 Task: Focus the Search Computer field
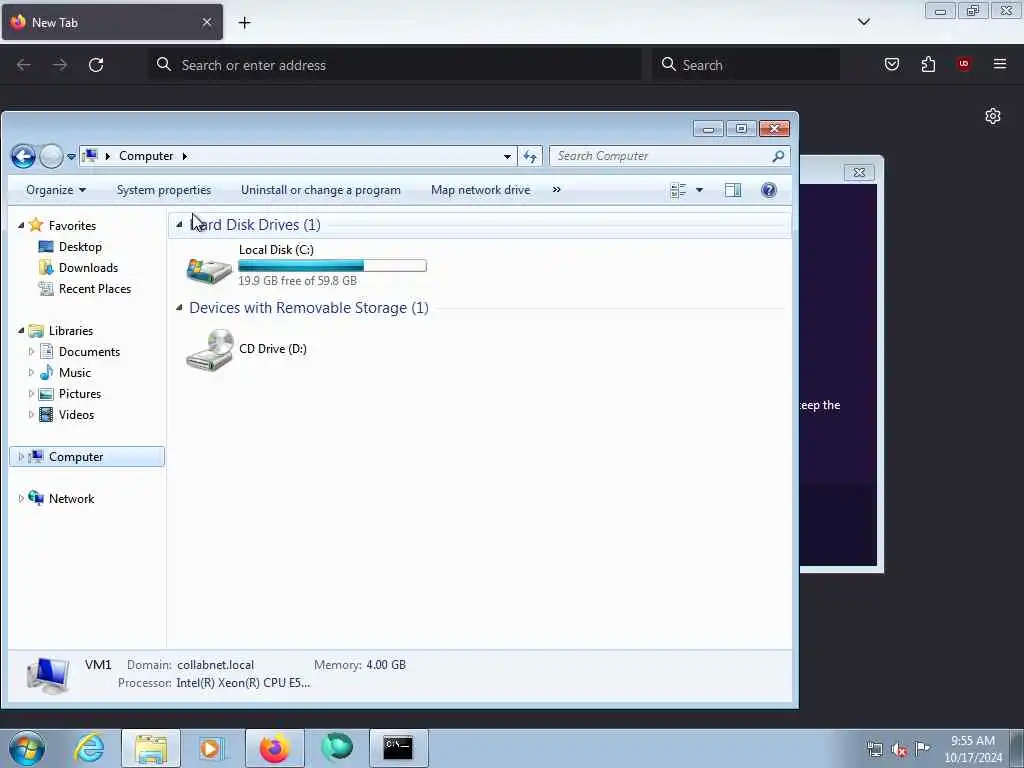[x=670, y=156]
